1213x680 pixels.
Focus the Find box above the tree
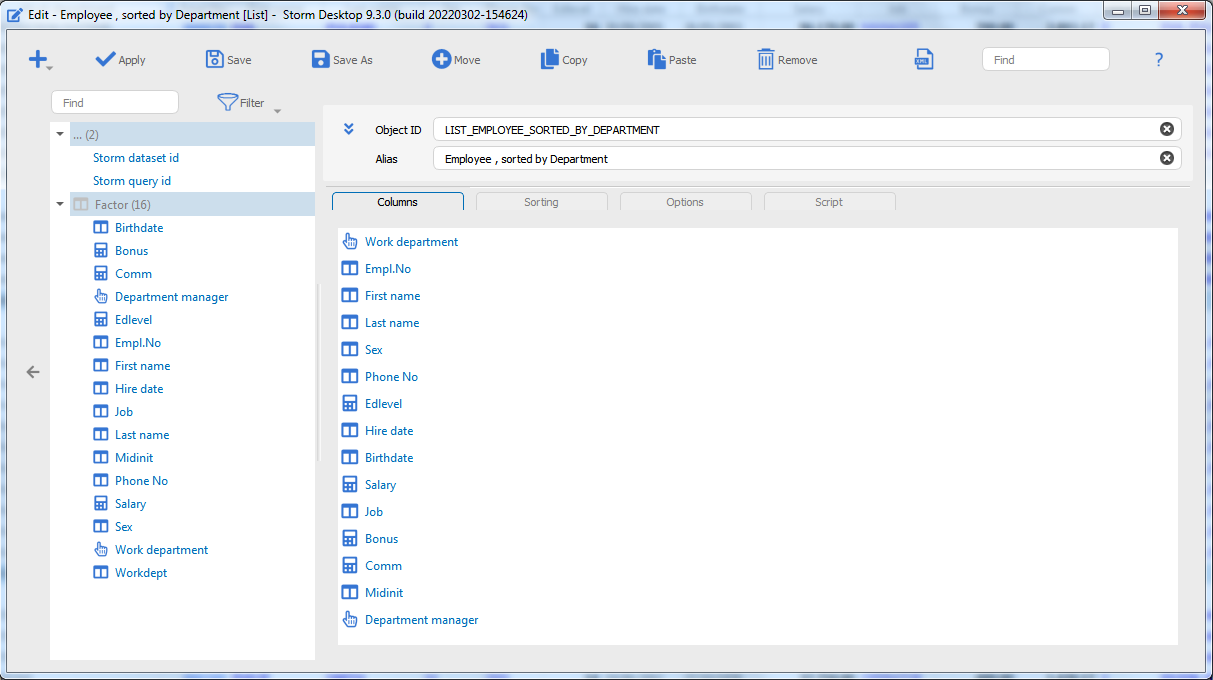click(x=115, y=102)
